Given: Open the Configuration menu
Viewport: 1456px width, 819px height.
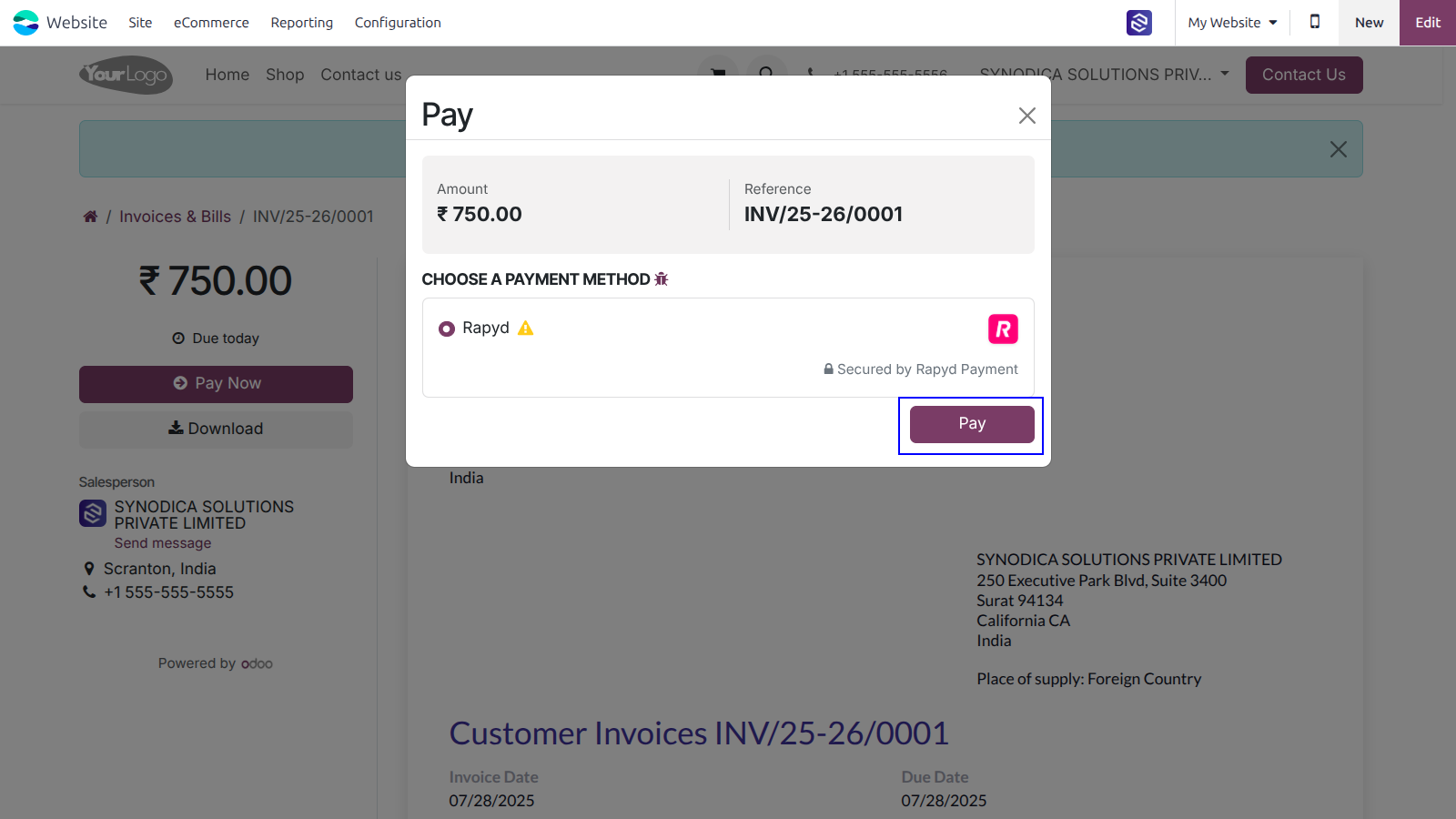Looking at the screenshot, I should click(x=398, y=23).
